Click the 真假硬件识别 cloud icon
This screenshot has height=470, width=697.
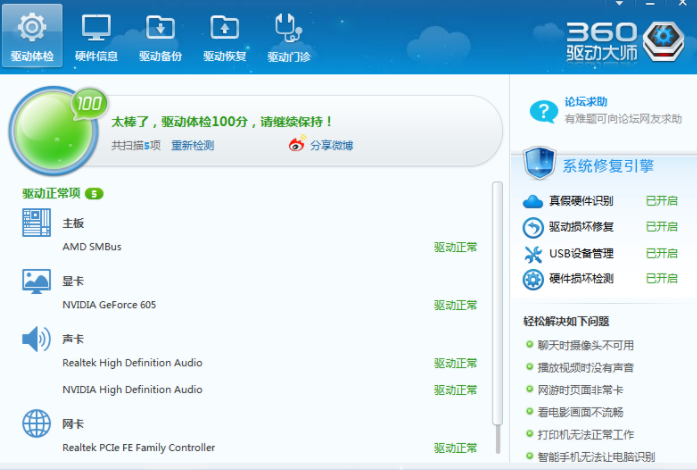[x=533, y=201]
